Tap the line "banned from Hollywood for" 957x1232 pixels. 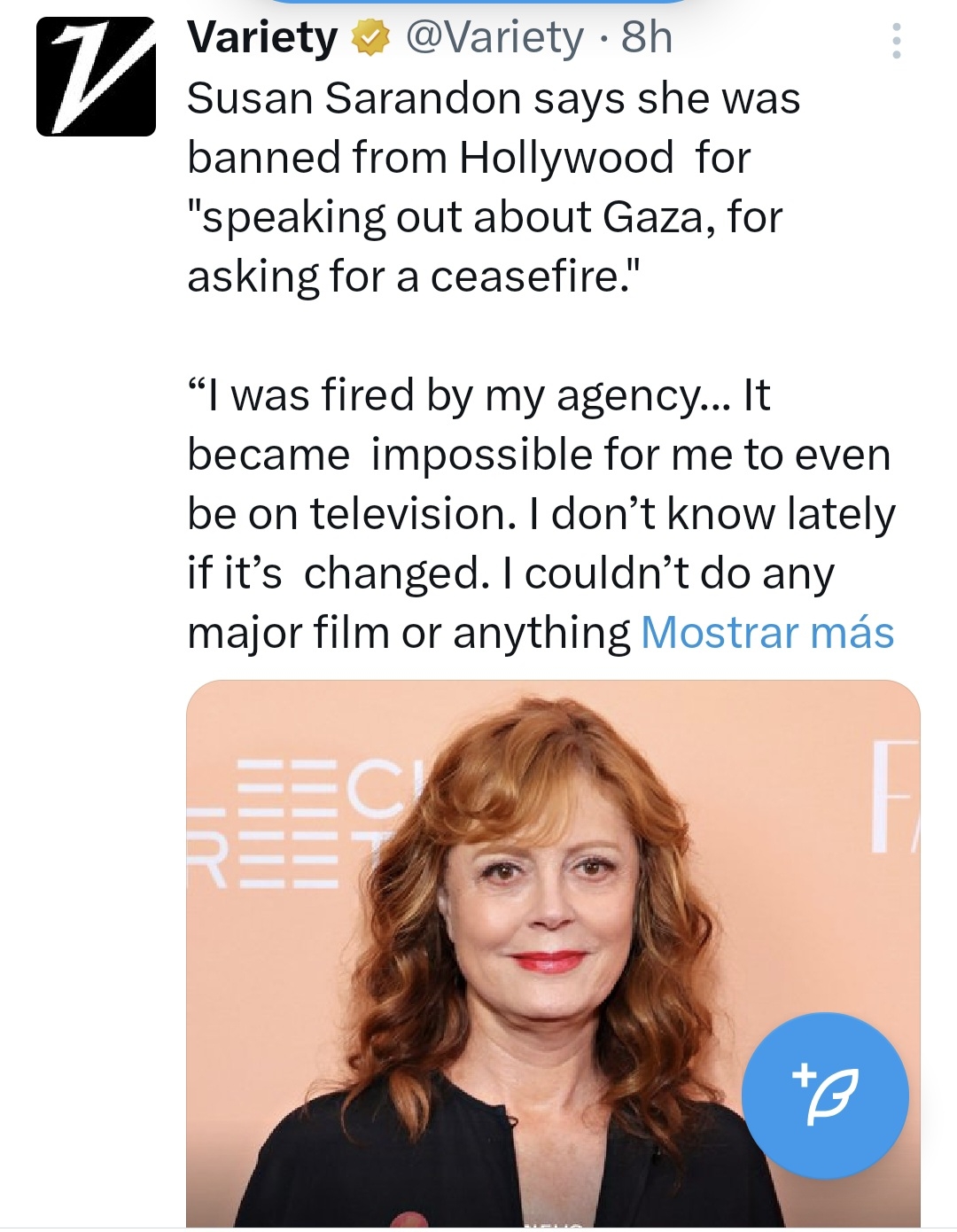click(x=469, y=158)
